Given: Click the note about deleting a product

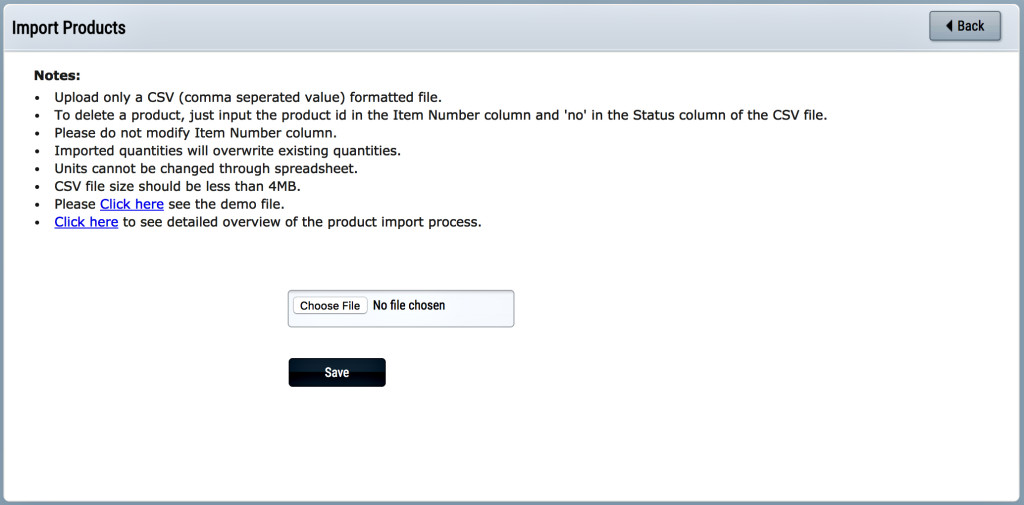Looking at the screenshot, I should (x=441, y=116).
